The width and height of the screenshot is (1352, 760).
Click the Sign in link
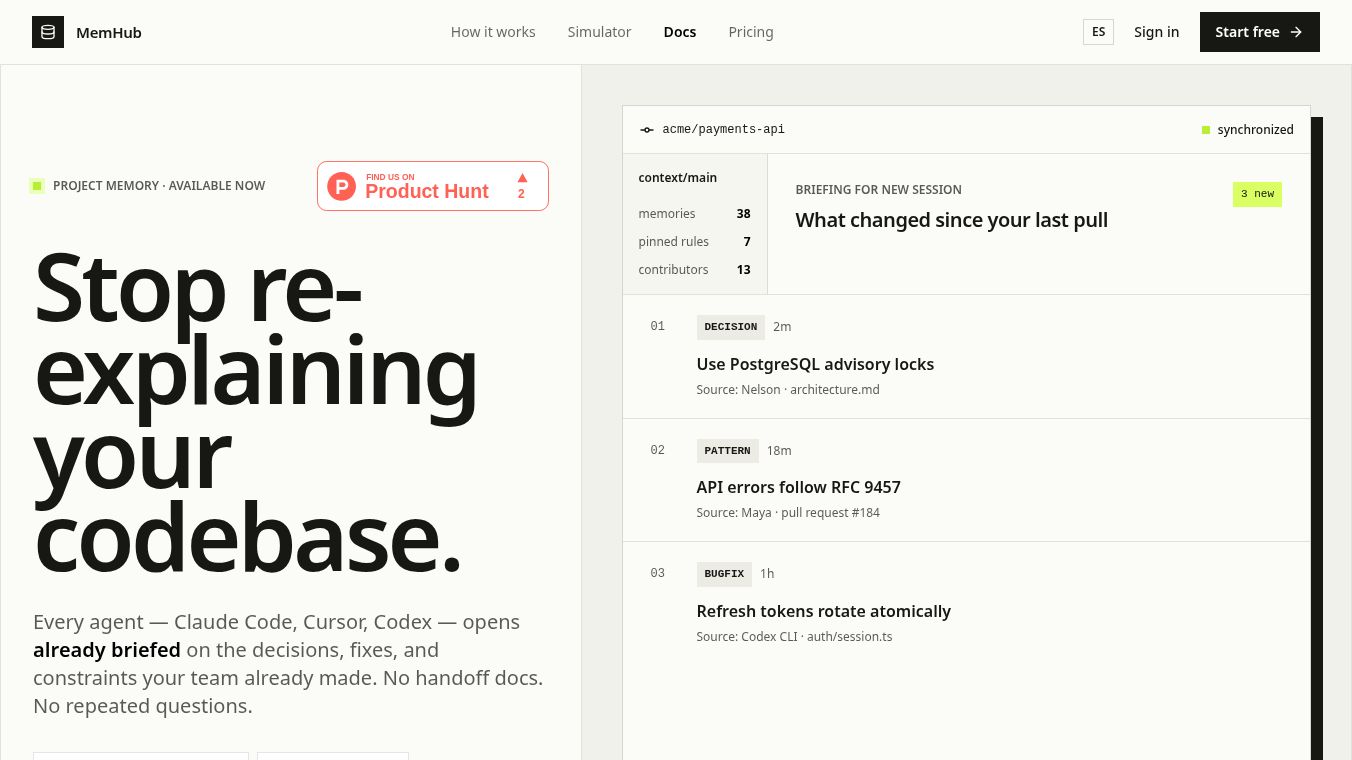pos(1156,32)
